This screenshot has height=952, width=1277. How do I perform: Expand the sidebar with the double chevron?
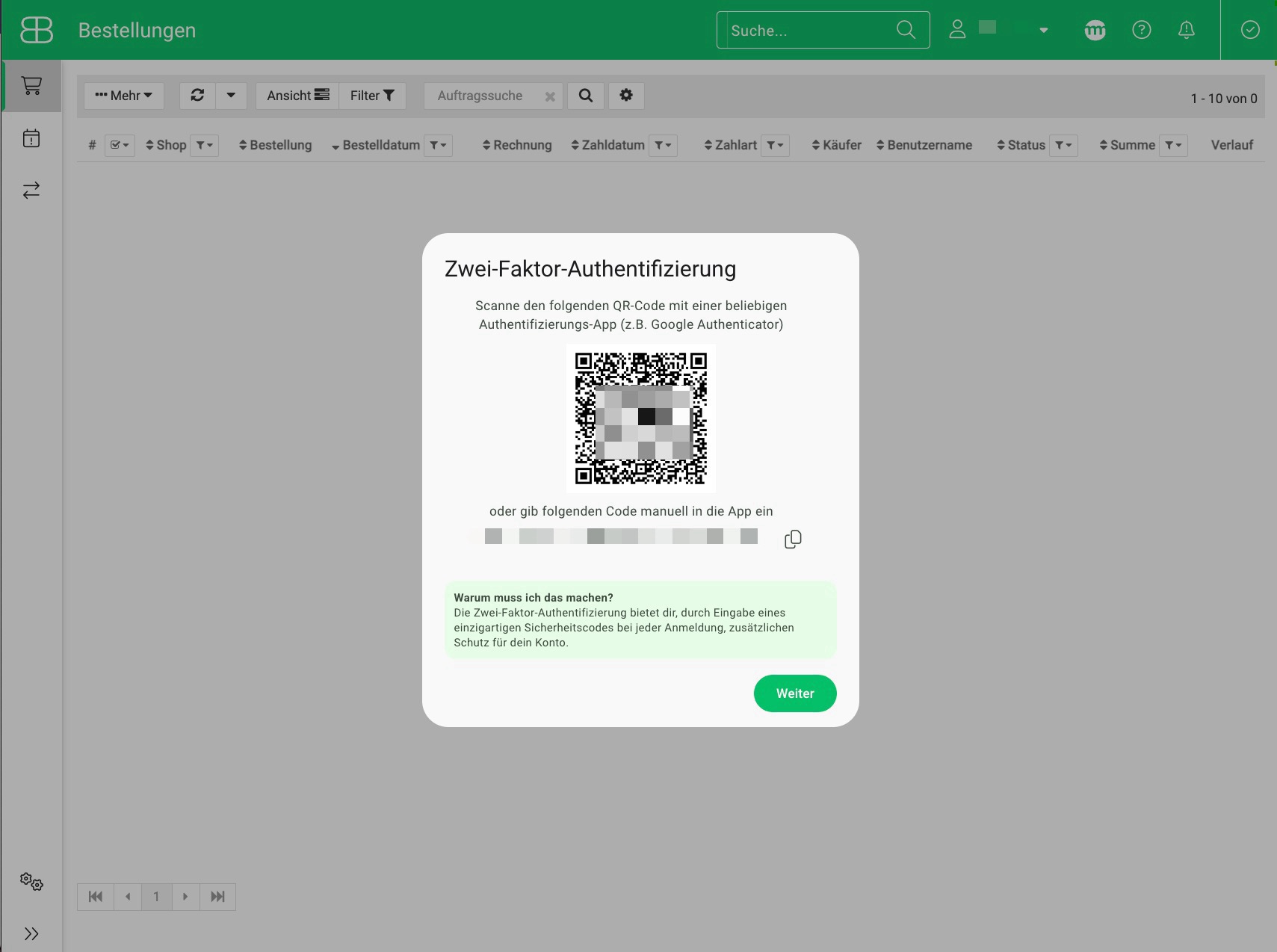31,934
